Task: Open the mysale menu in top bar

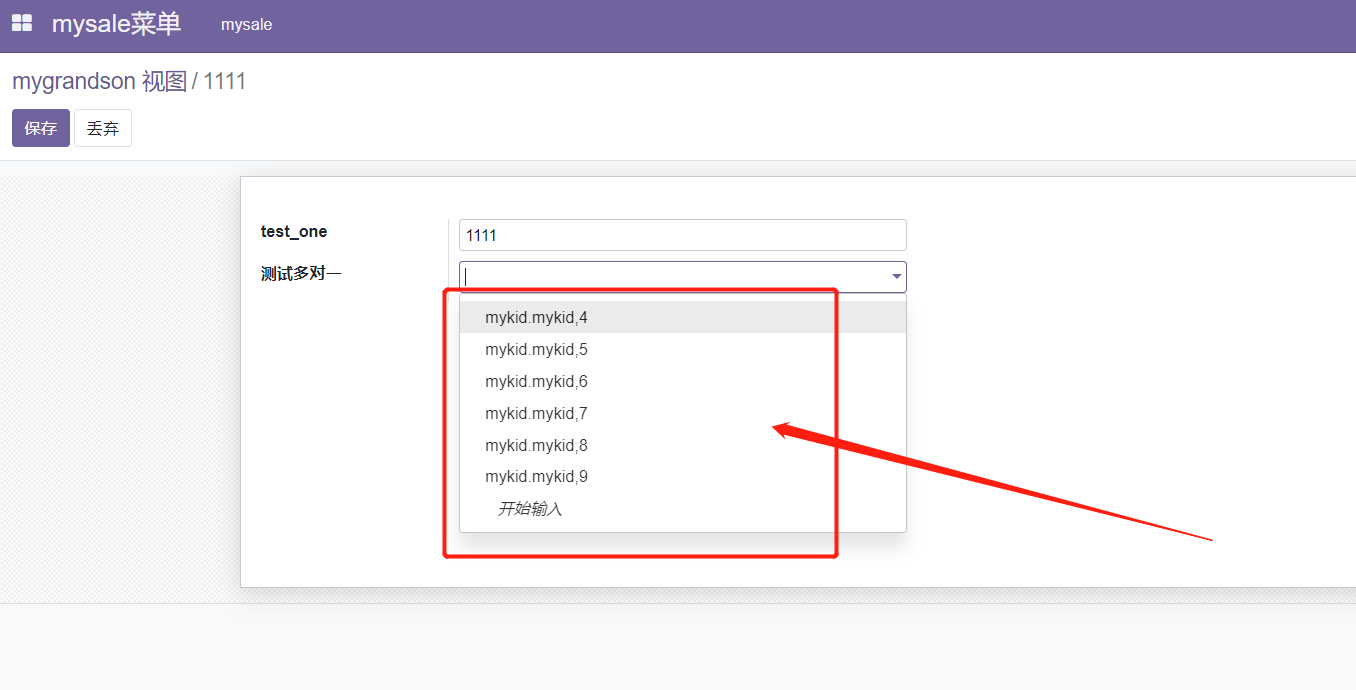Action: pyautogui.click(x=246, y=24)
